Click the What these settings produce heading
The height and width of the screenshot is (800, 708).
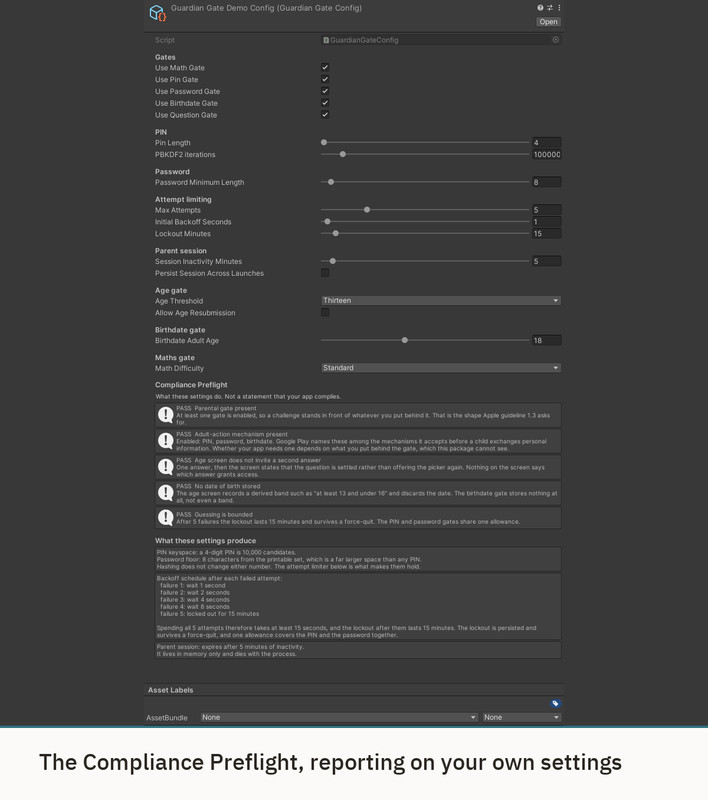point(206,540)
